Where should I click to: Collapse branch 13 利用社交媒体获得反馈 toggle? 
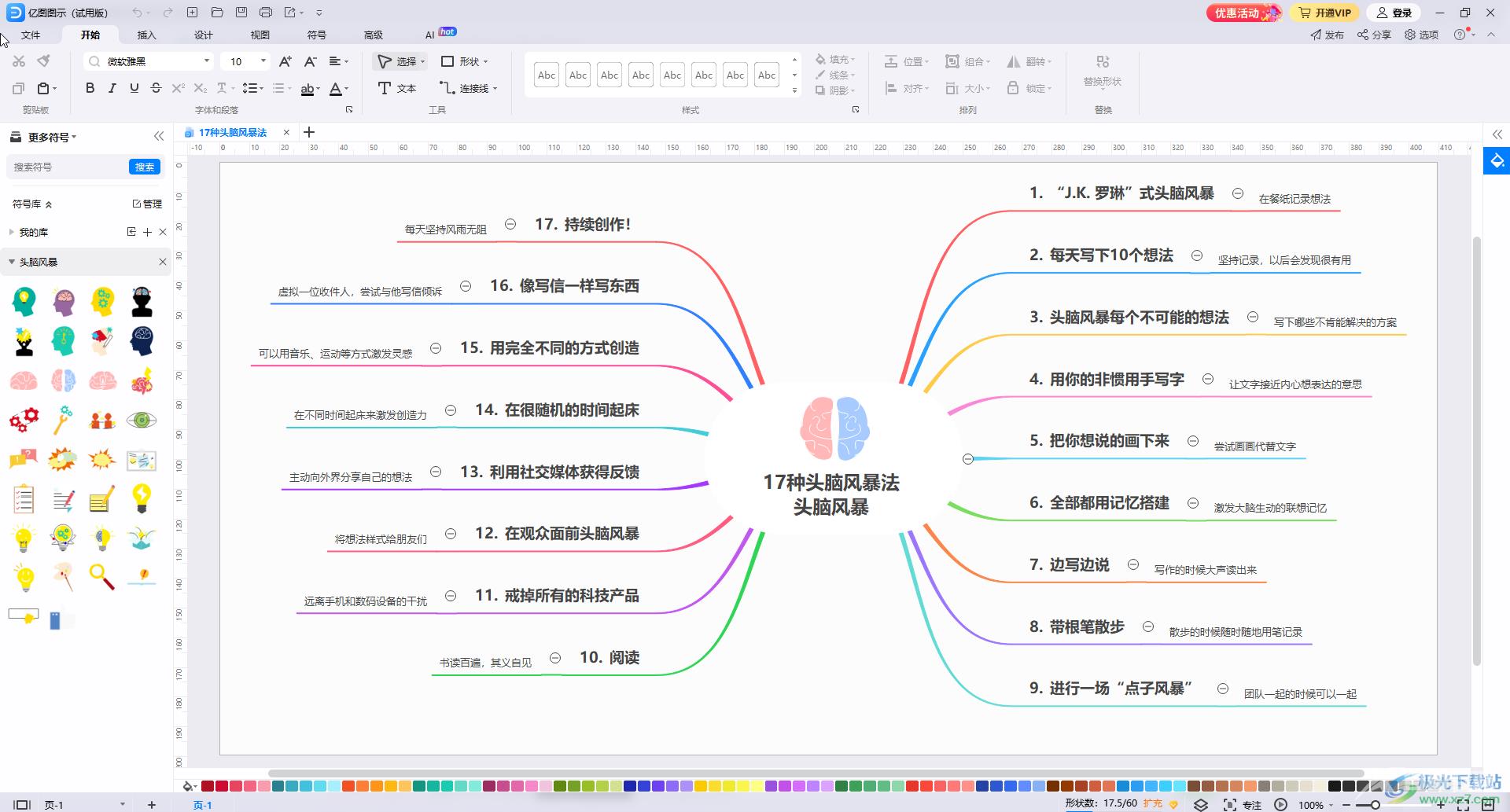pos(436,472)
